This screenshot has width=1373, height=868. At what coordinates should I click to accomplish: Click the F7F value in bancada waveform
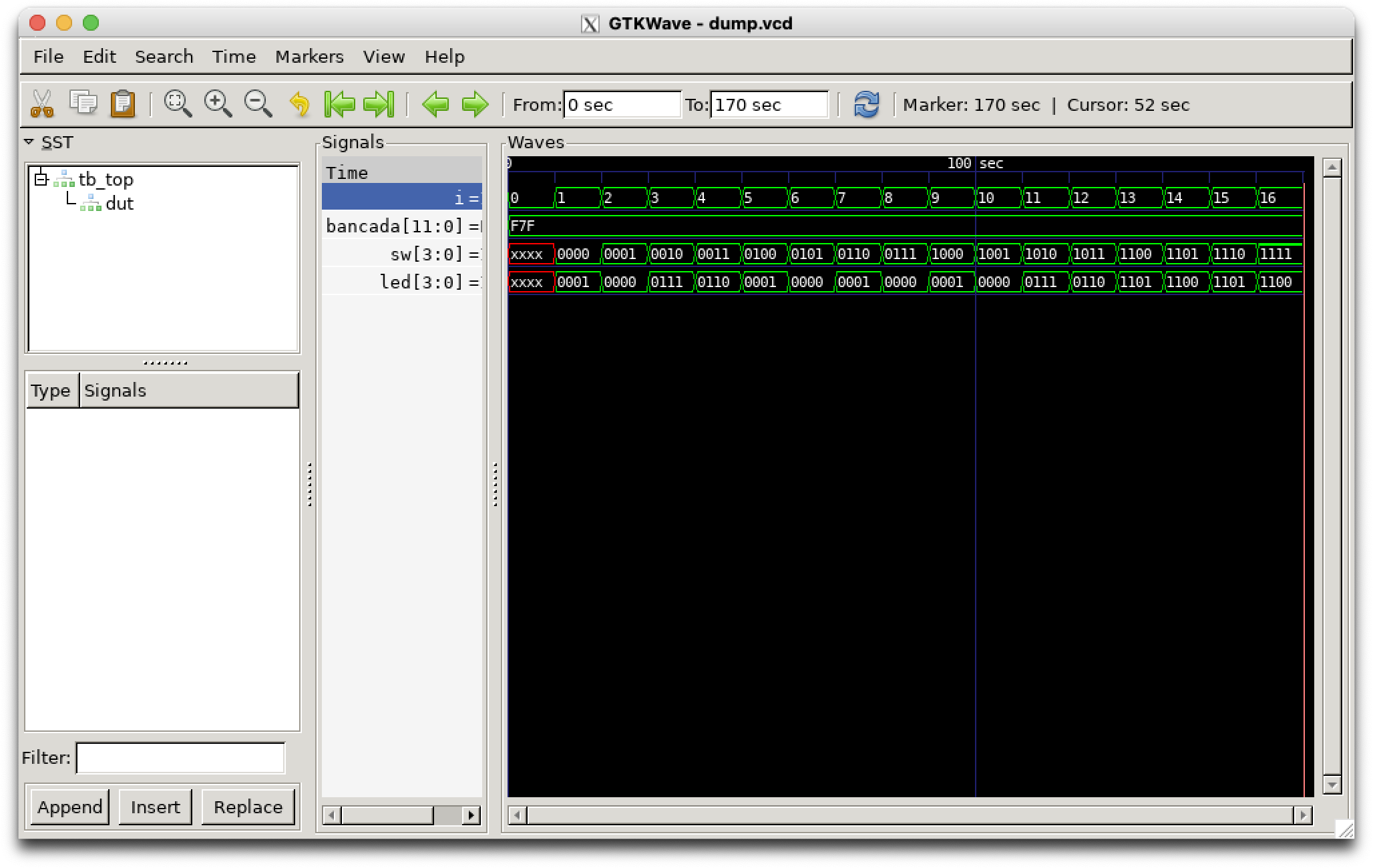[522, 226]
